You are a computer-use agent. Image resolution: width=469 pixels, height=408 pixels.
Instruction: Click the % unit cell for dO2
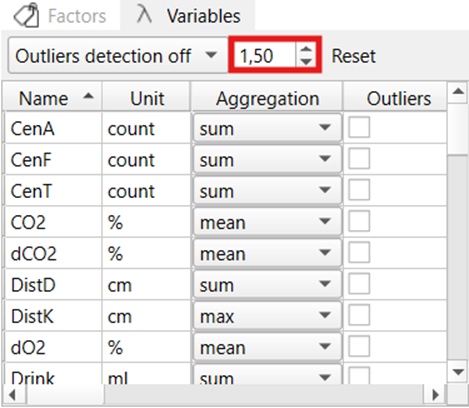(x=146, y=347)
